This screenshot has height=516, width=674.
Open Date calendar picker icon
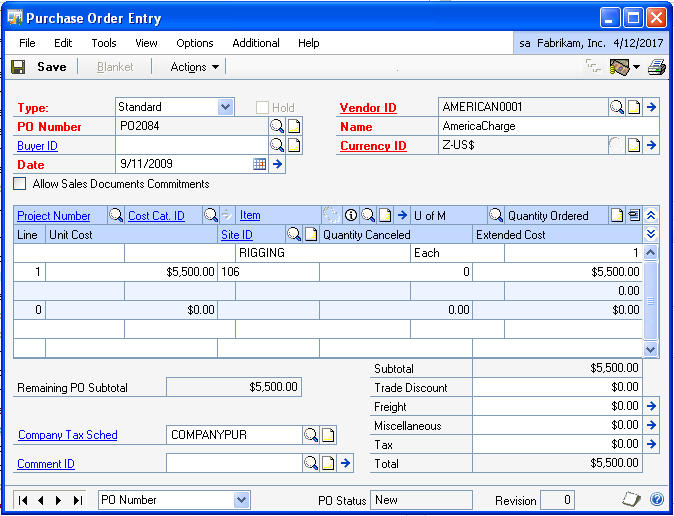(x=260, y=164)
